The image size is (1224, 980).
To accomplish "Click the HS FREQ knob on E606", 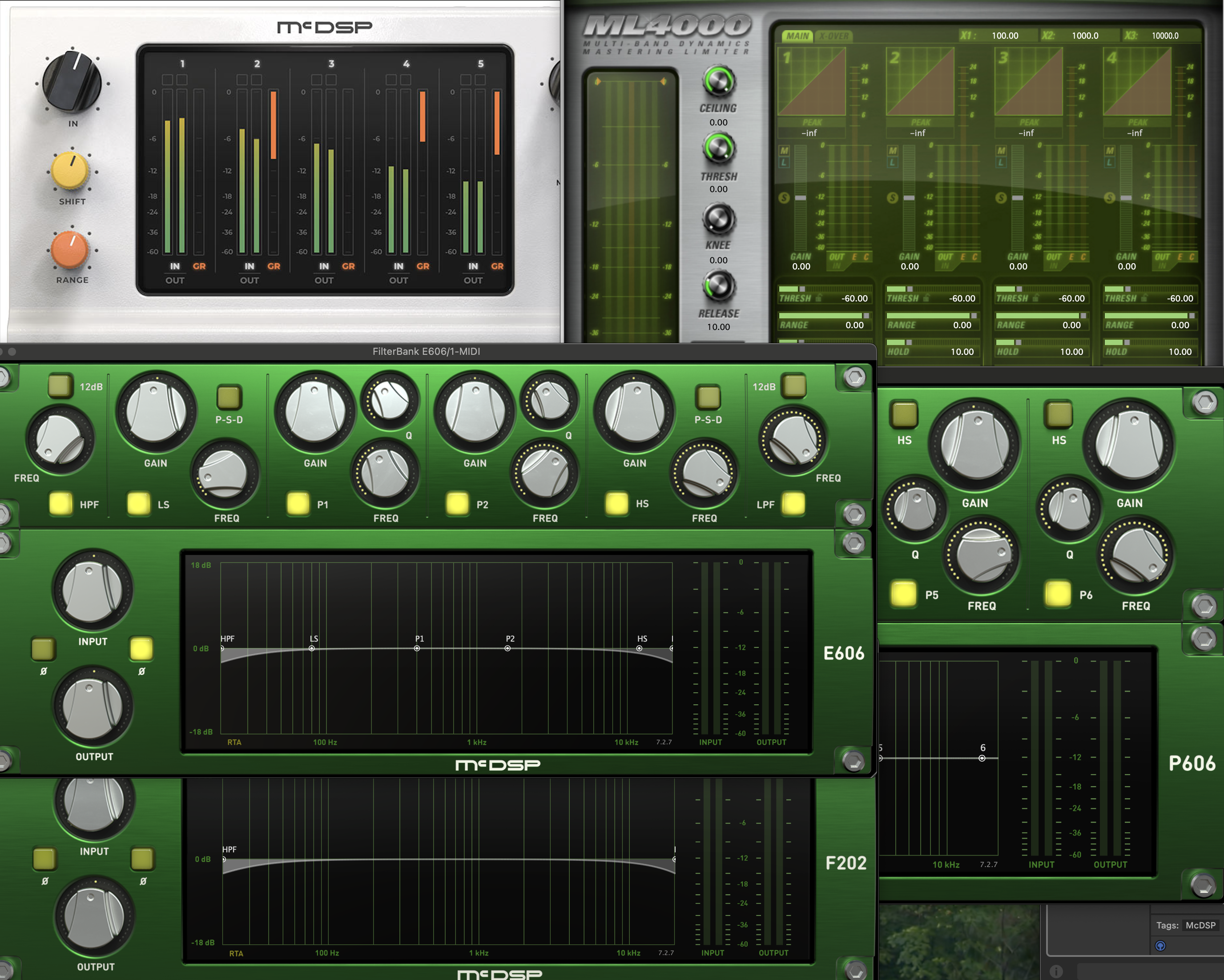I will [704, 473].
